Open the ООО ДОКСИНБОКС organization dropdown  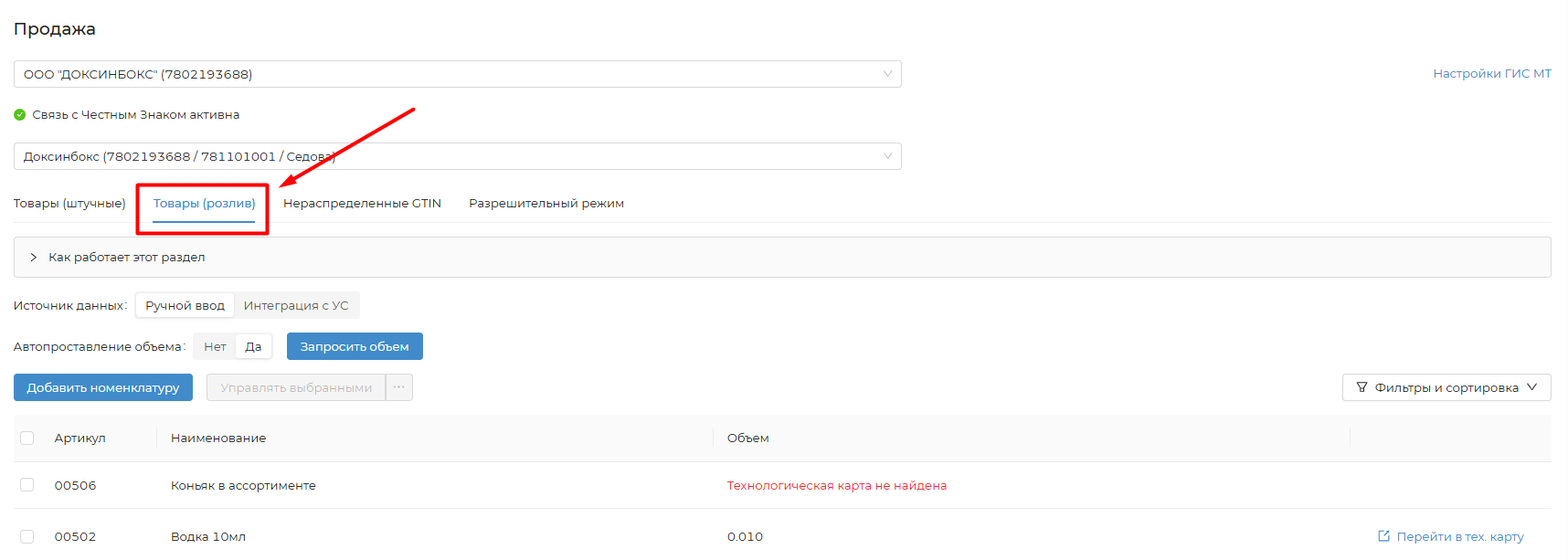click(457, 74)
